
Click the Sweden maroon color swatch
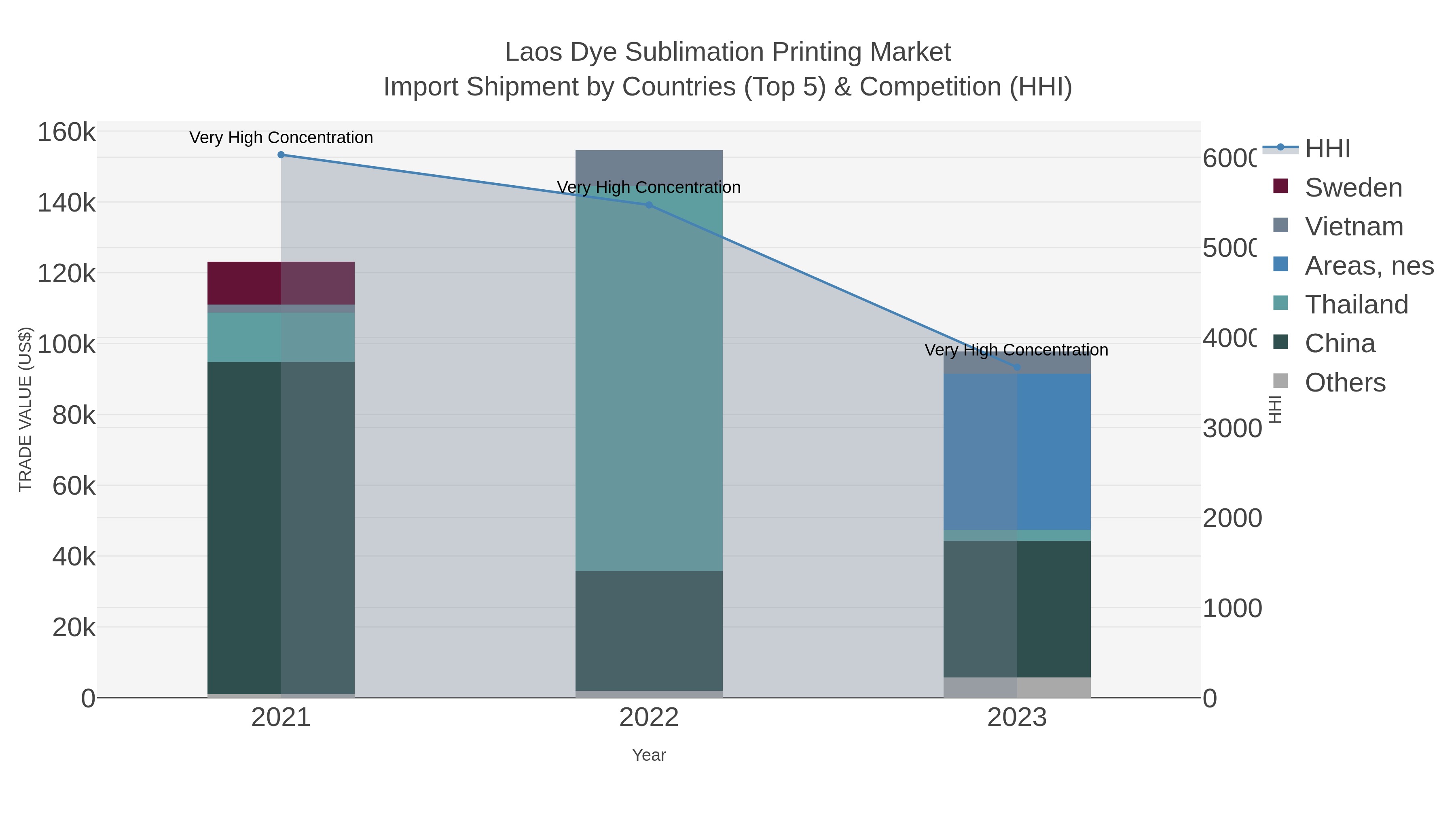pos(1280,186)
